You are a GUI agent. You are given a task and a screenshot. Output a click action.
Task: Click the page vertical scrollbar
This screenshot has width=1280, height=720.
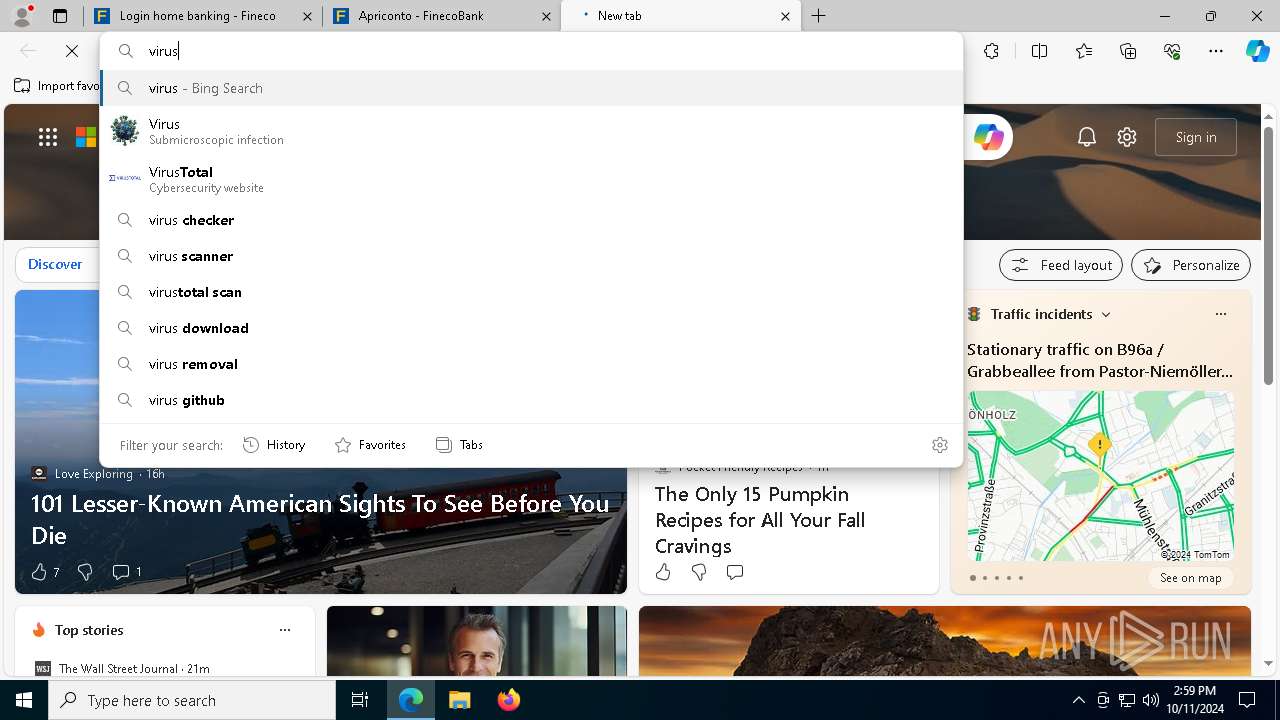(1268, 254)
